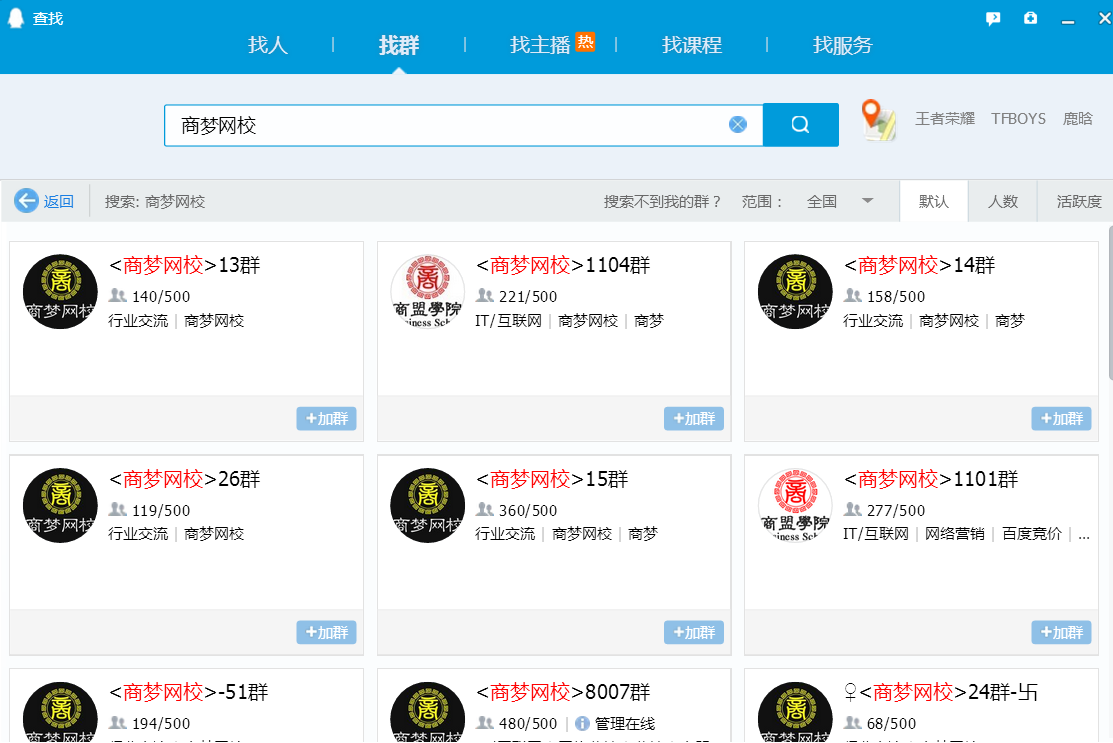Click the member count icon of 13群
Screen dimensions: 1113x743
pyautogui.click(x=118, y=295)
